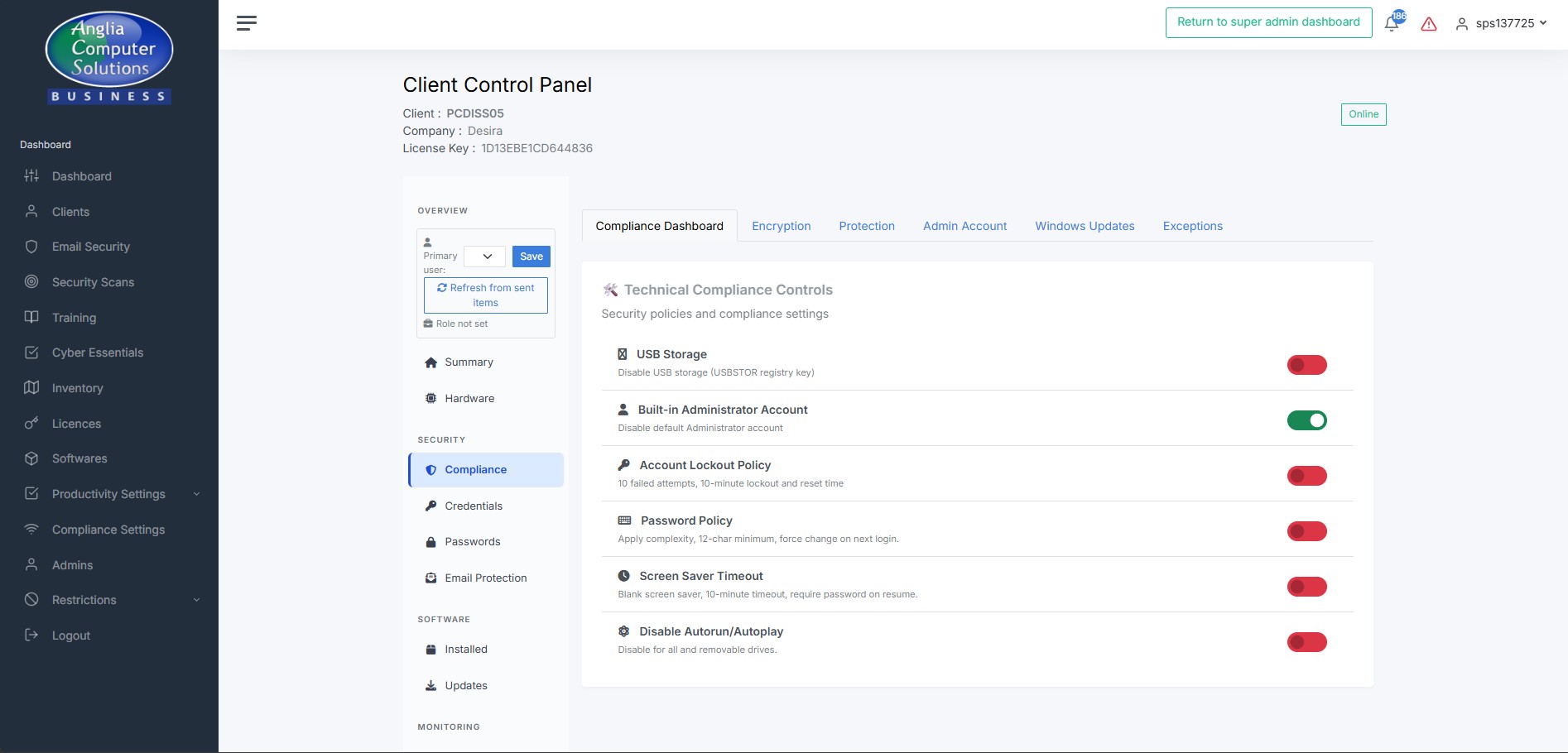
Task: Open the sps137725 account menu
Action: (1505, 23)
